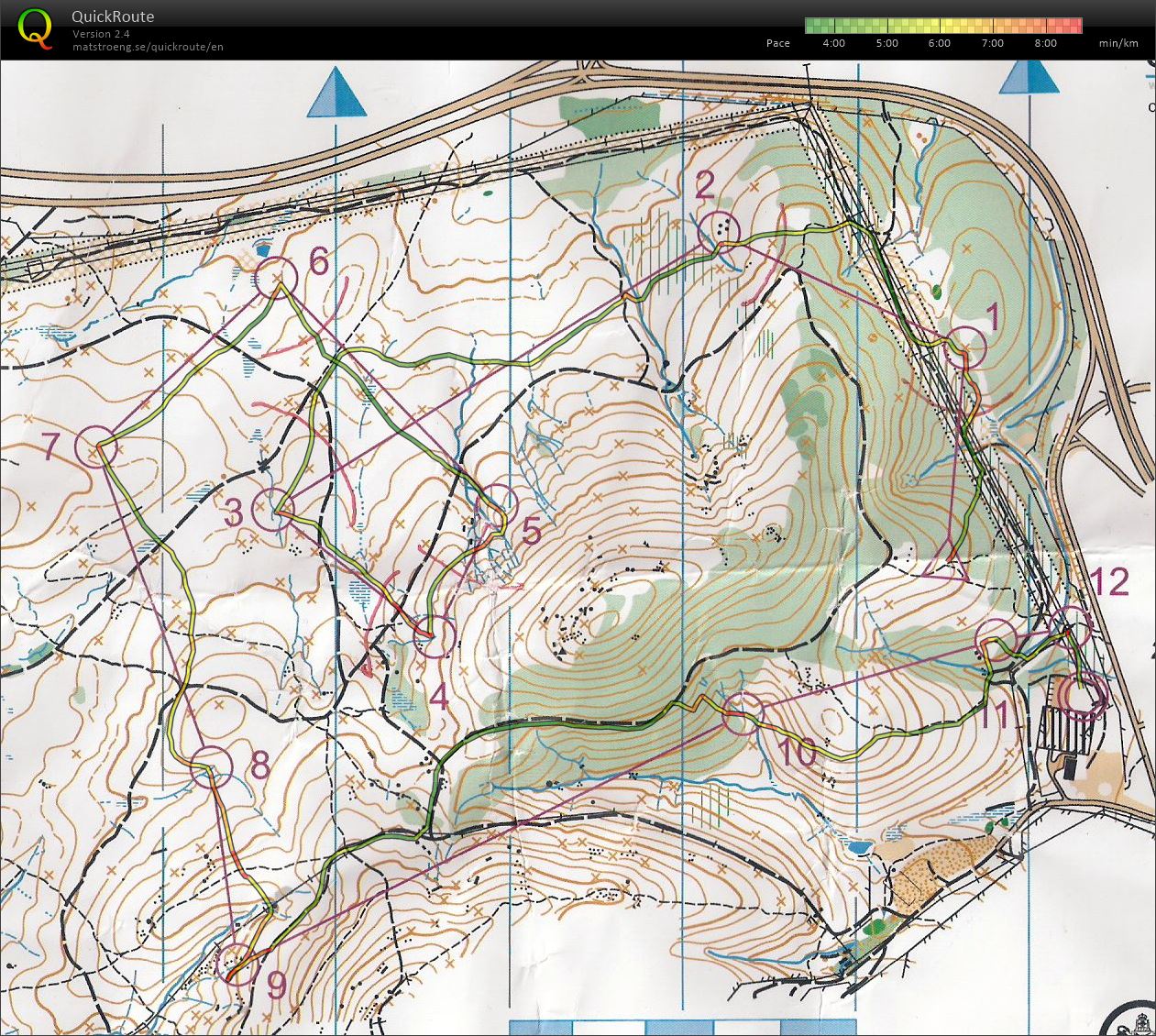Click the min/km unit label

tap(1118, 43)
